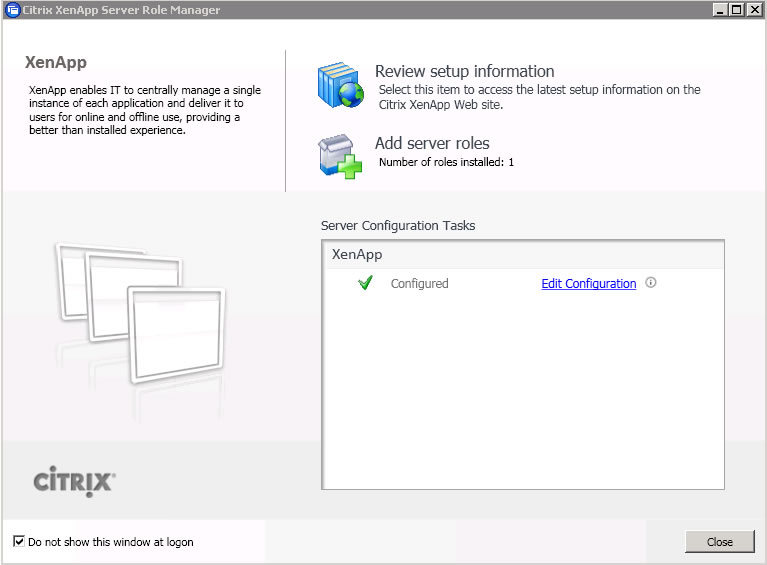Viewport: 767px width, 565px height.
Task: Click the Number of roles installed text
Action: point(446,162)
